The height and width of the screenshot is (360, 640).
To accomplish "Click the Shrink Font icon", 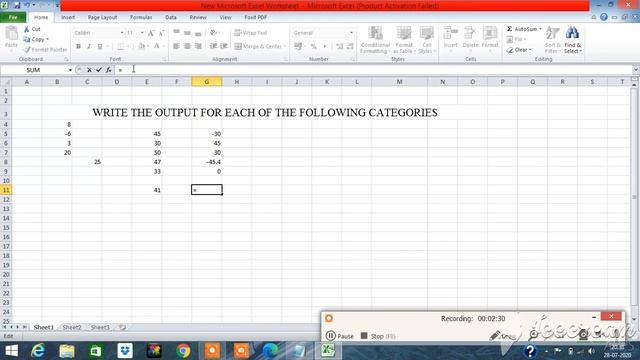I will click(x=161, y=33).
